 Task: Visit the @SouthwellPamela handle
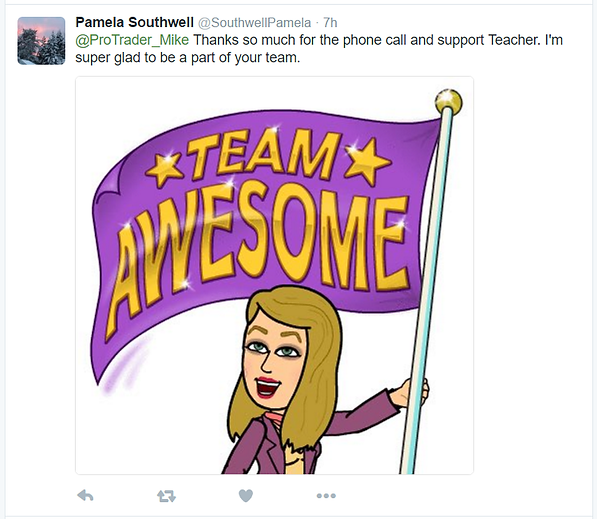tap(254, 23)
